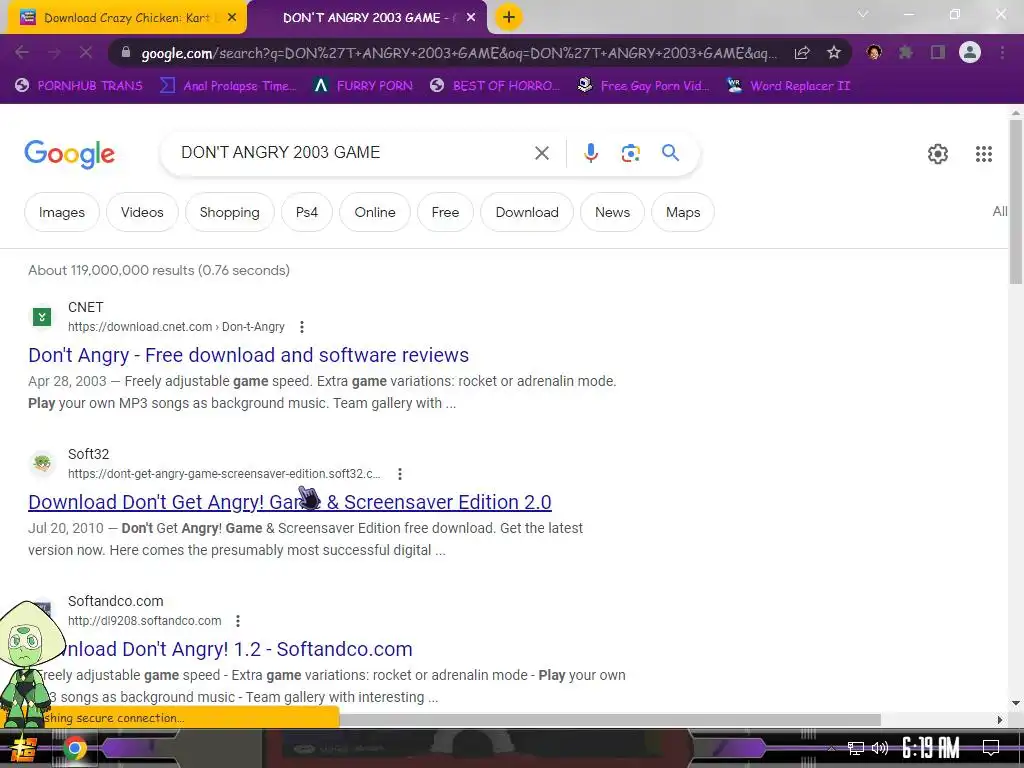Filter results by Images
This screenshot has width=1024, height=768.
[61, 212]
